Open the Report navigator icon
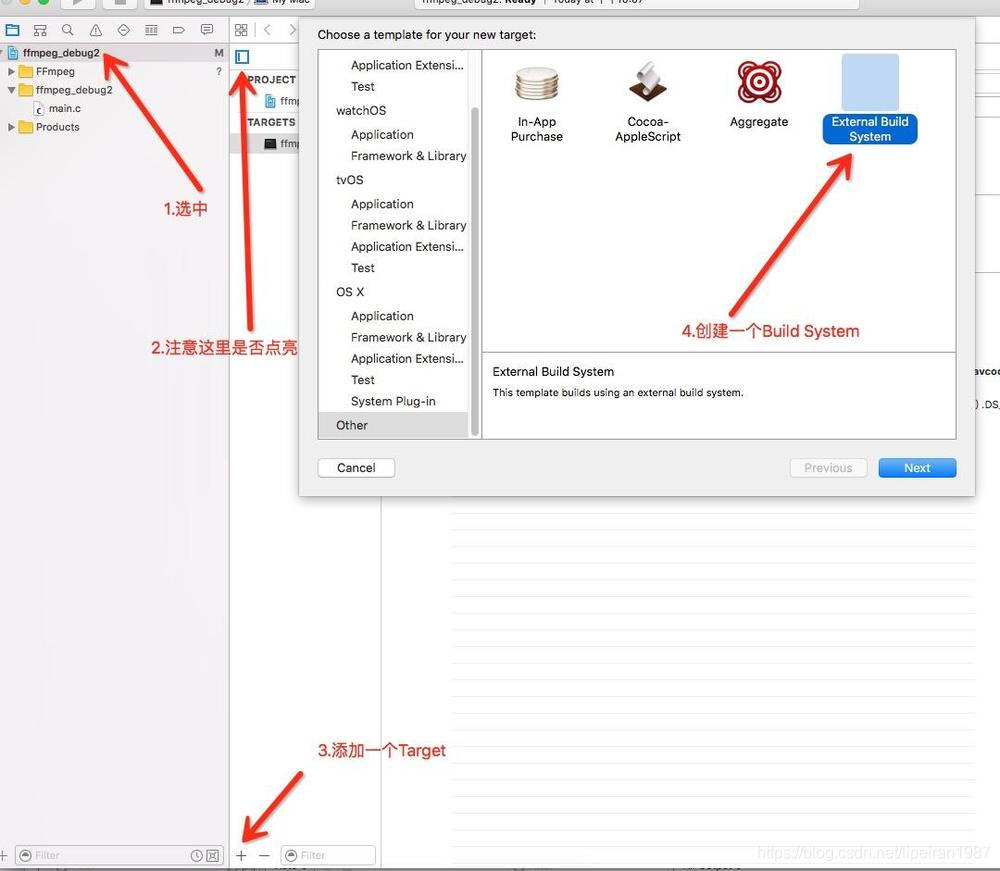This screenshot has height=871, width=1000. pos(207,30)
